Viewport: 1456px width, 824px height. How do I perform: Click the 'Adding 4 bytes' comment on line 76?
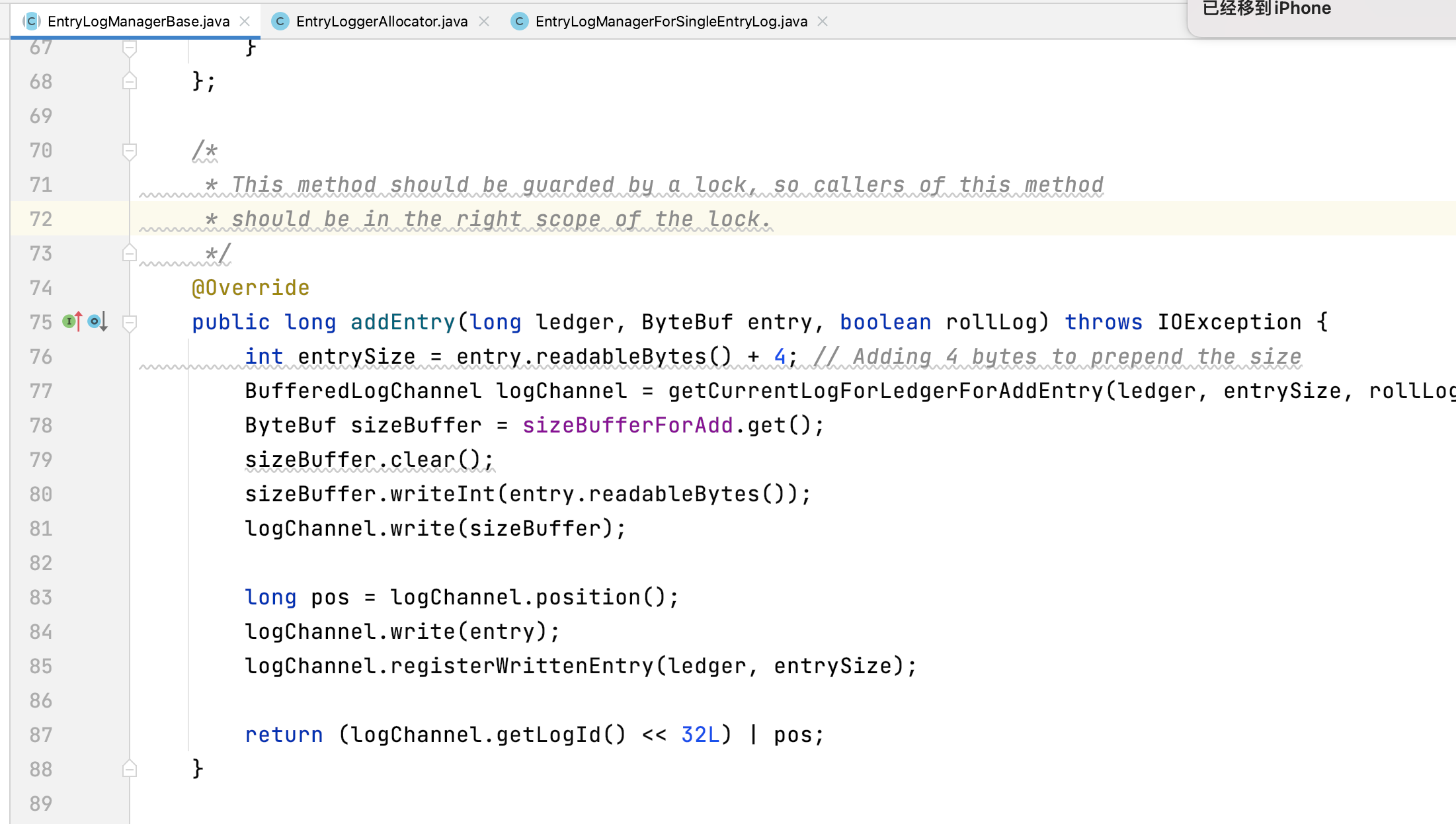(x=1057, y=356)
